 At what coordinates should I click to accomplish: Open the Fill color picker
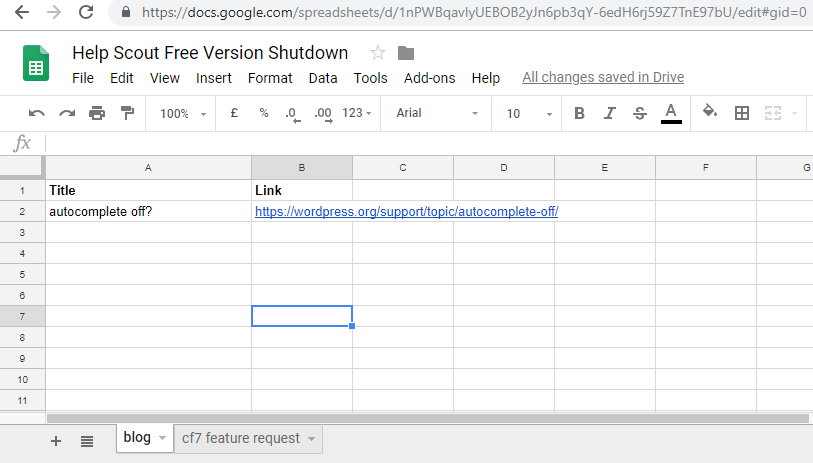(x=709, y=114)
